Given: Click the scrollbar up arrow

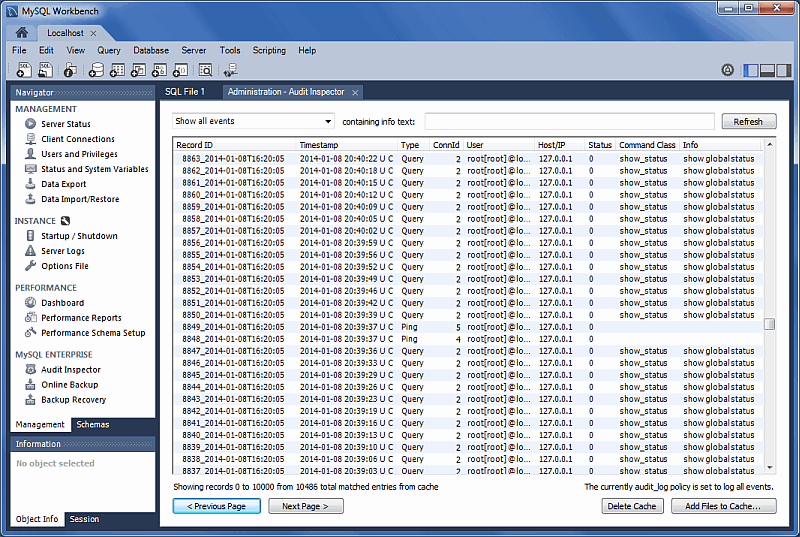Looking at the screenshot, I should pos(769,145).
